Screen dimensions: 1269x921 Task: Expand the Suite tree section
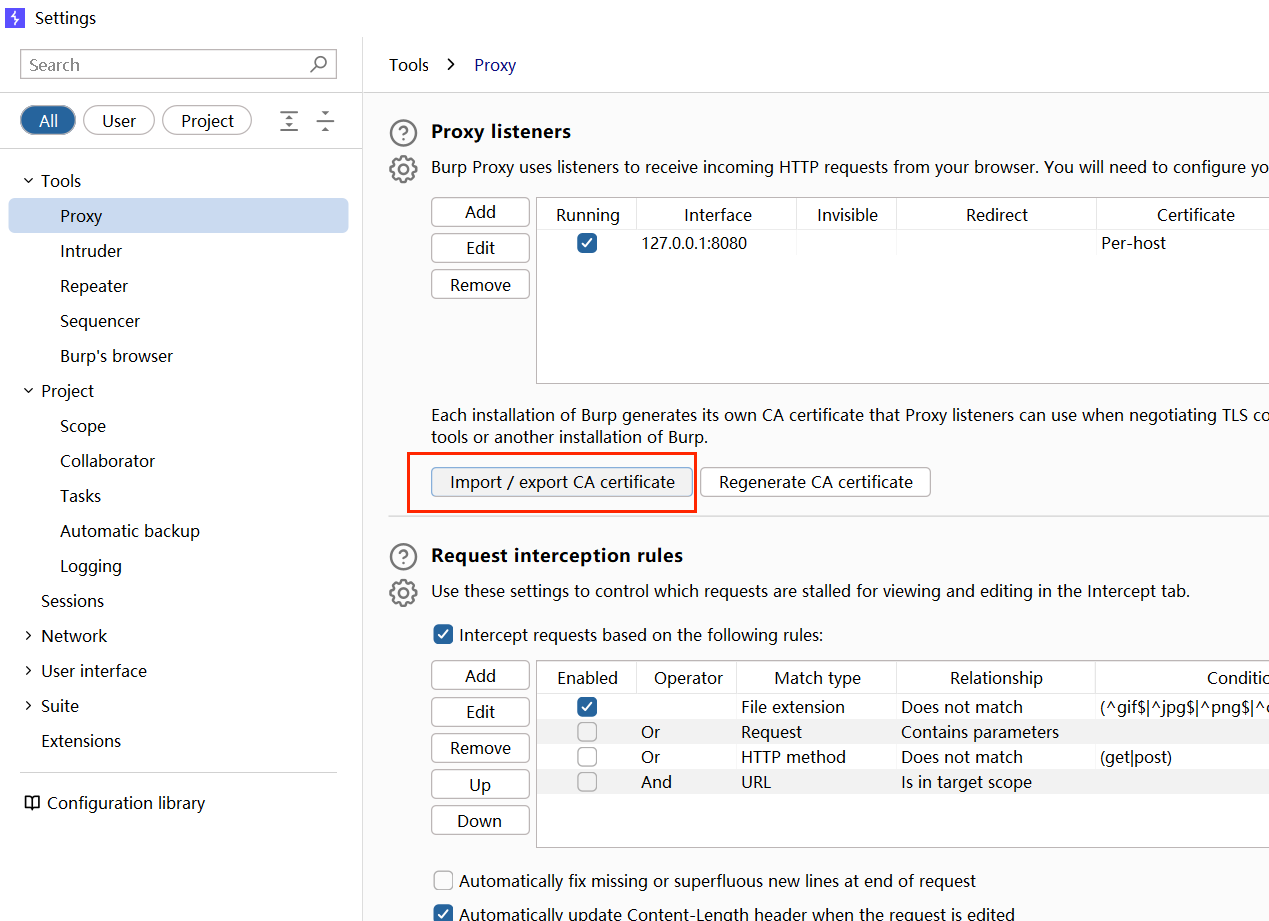tap(28, 706)
